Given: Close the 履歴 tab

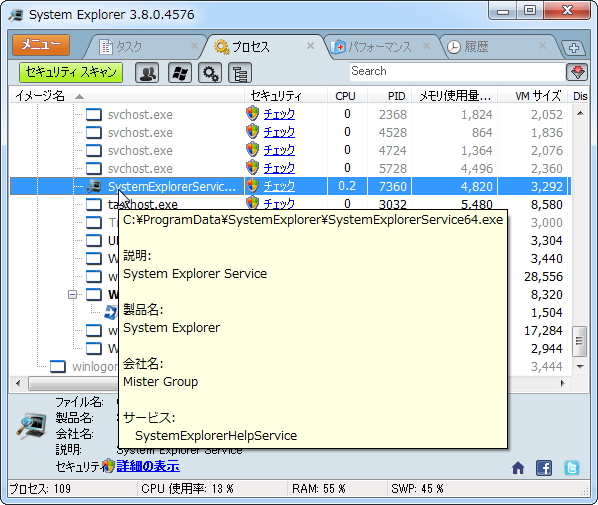Looking at the screenshot, I should 542,46.
